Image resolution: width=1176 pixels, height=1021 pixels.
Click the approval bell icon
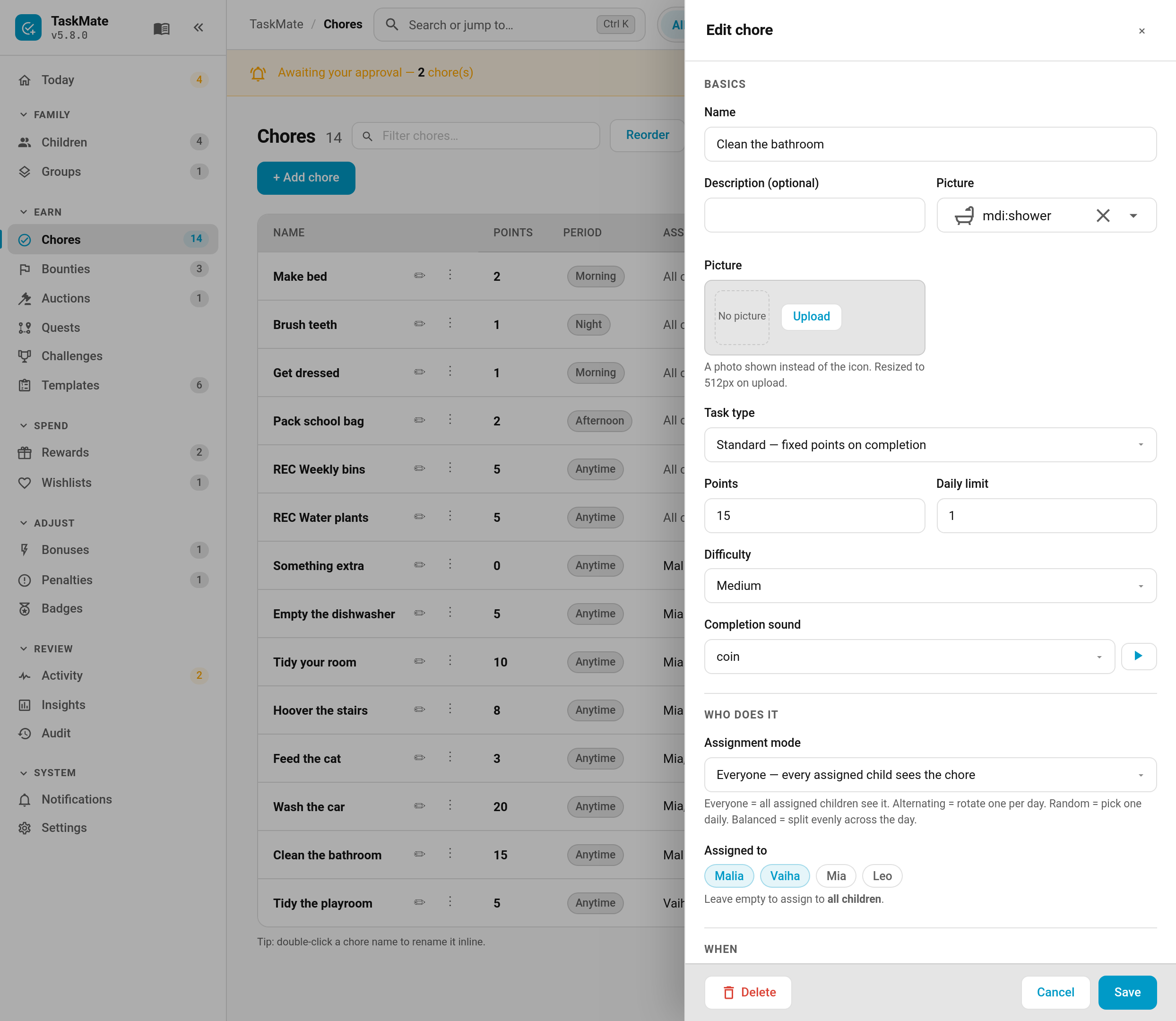point(258,73)
